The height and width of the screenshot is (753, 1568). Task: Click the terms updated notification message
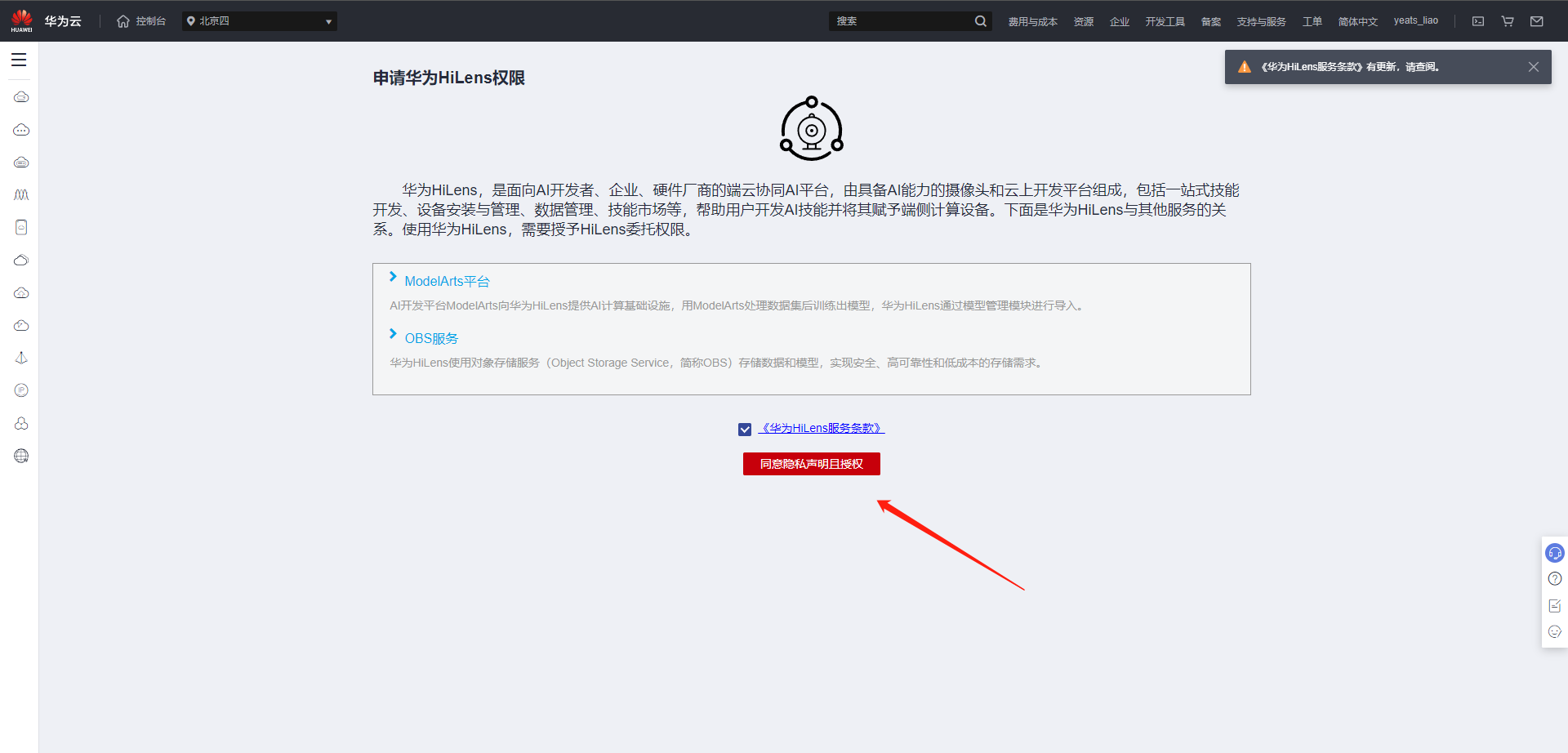coord(1350,67)
